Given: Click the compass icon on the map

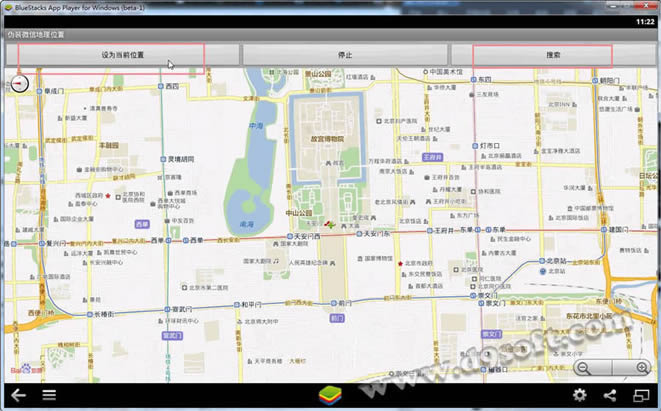Looking at the screenshot, I should click(20, 84).
